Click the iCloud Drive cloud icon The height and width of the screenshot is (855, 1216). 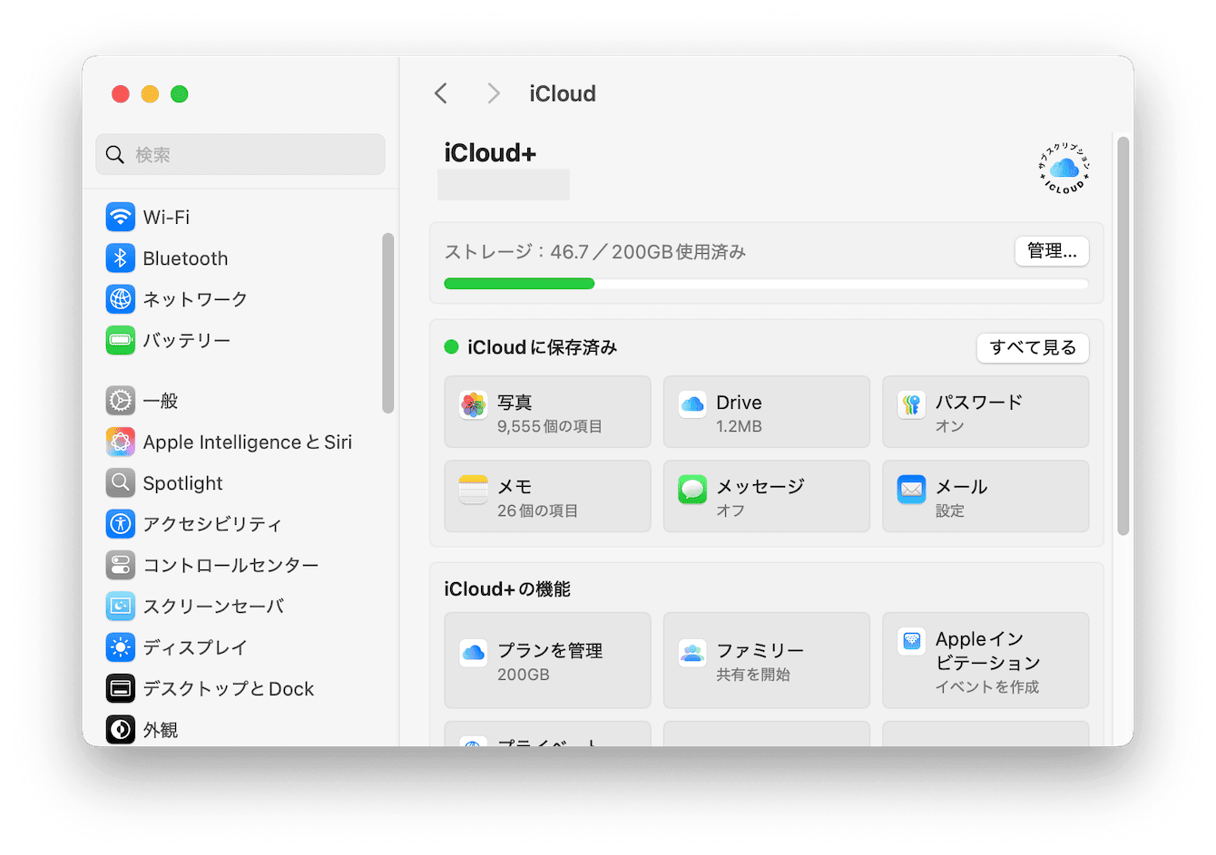point(692,405)
